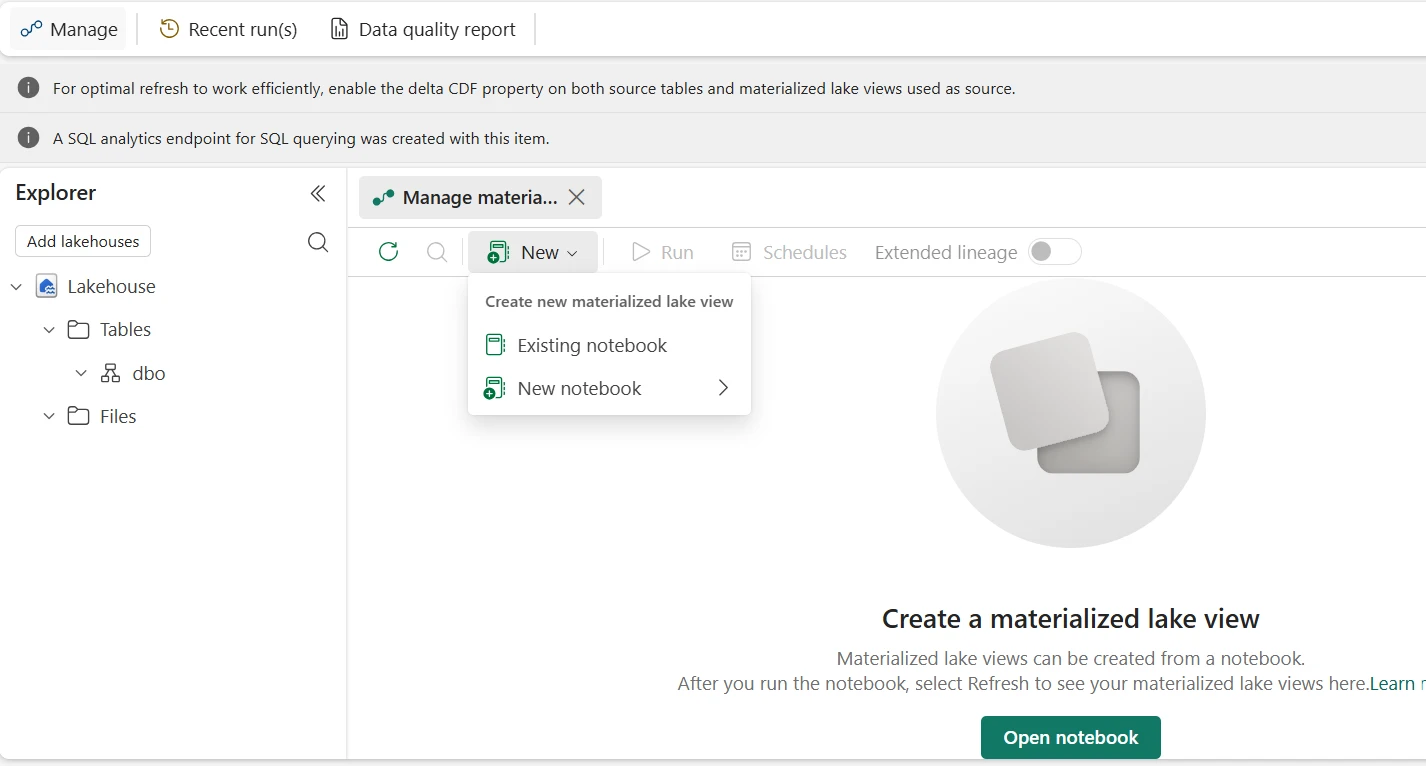Choose New notebook from menu
This screenshot has width=1426, height=766.
point(609,388)
